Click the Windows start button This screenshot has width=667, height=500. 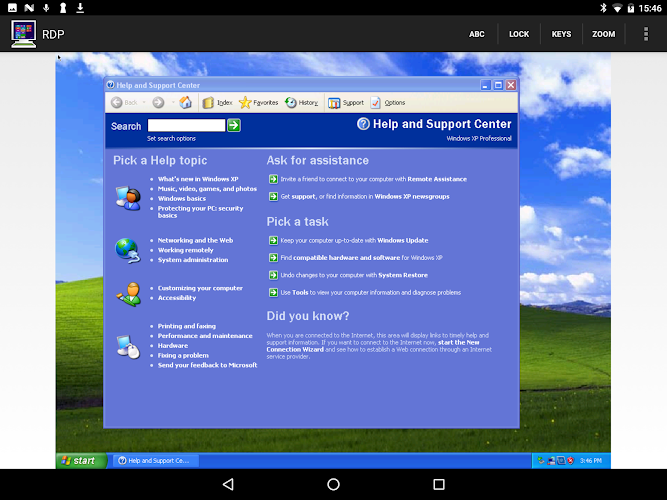point(81,461)
